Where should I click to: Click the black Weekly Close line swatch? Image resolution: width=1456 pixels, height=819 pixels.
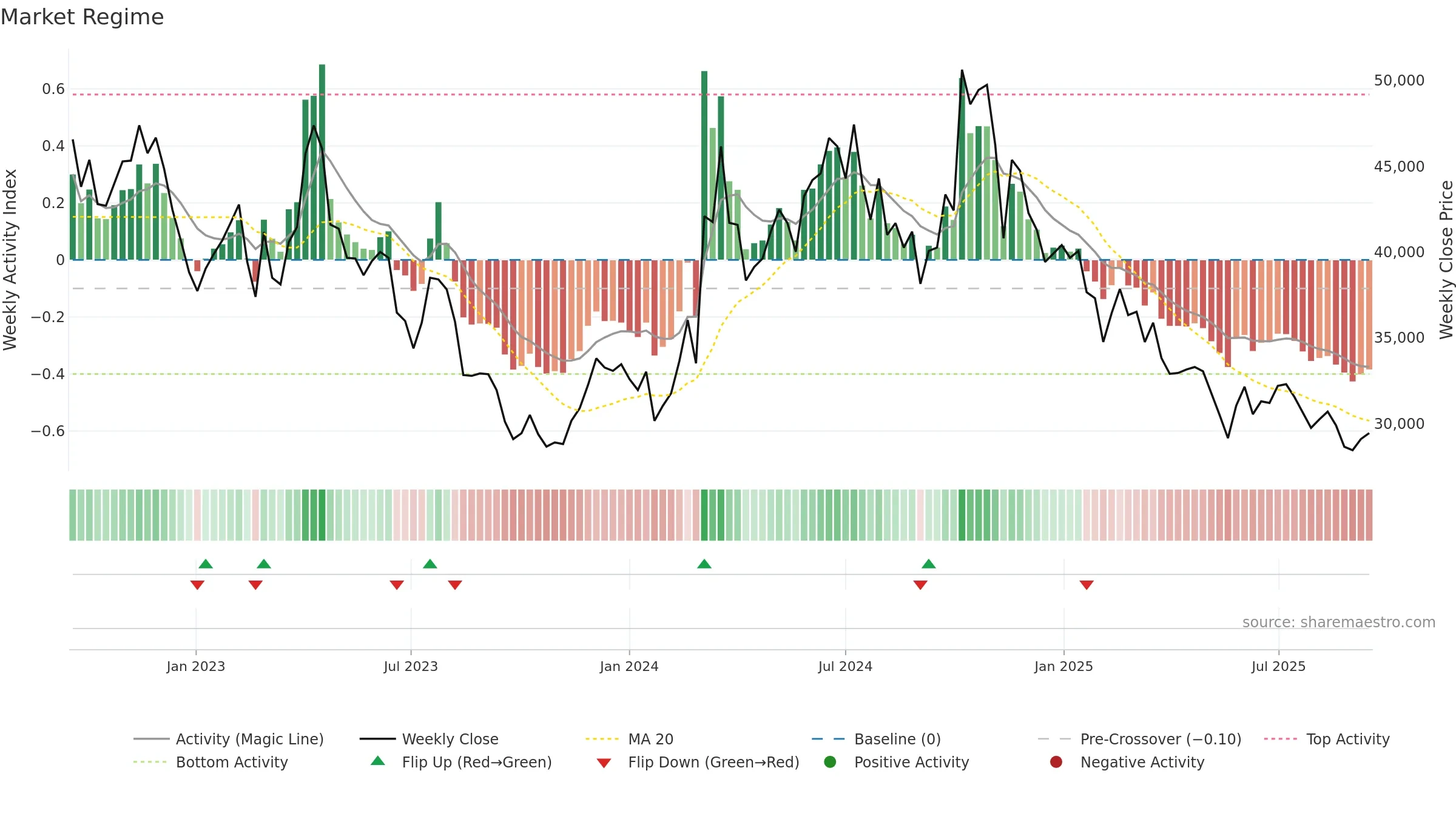(378, 739)
